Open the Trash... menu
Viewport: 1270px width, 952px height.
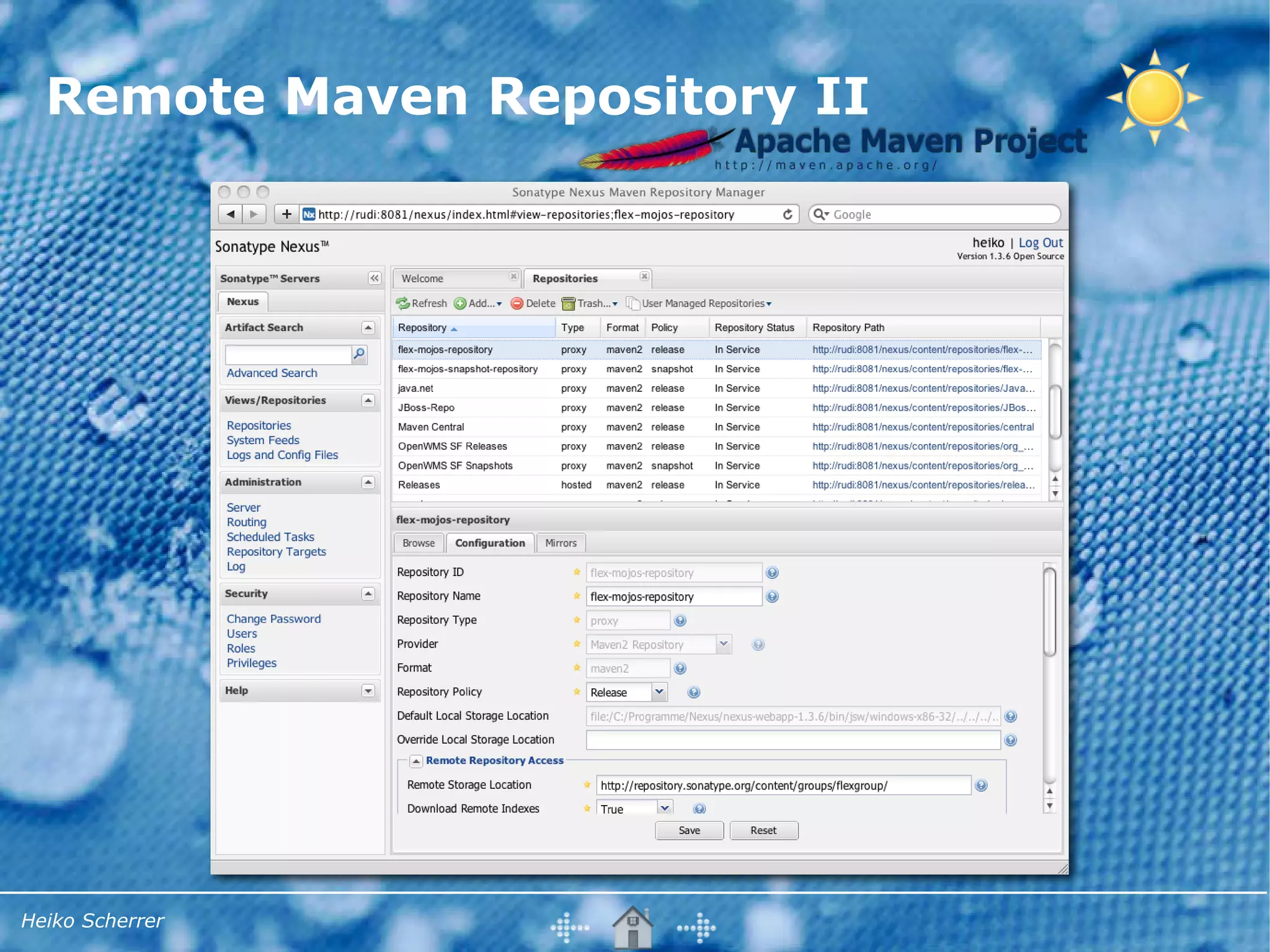590,303
